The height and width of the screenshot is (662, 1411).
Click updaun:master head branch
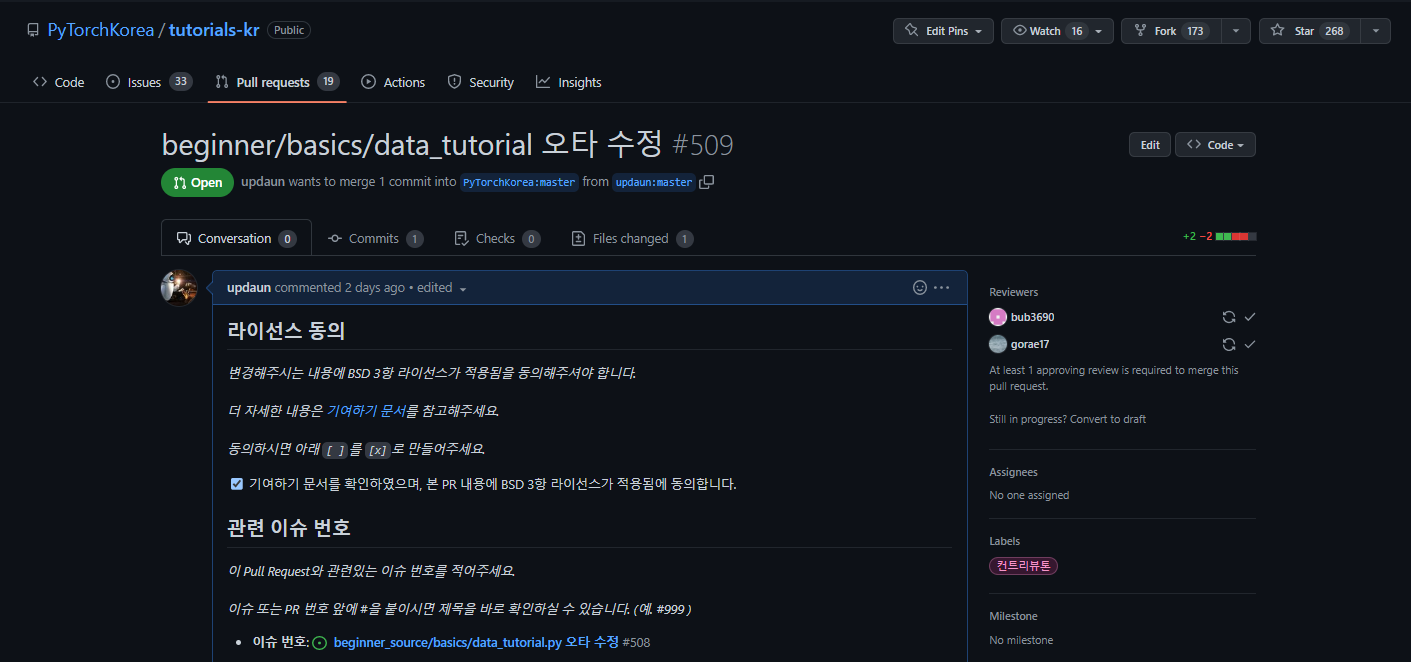pyautogui.click(x=653, y=182)
